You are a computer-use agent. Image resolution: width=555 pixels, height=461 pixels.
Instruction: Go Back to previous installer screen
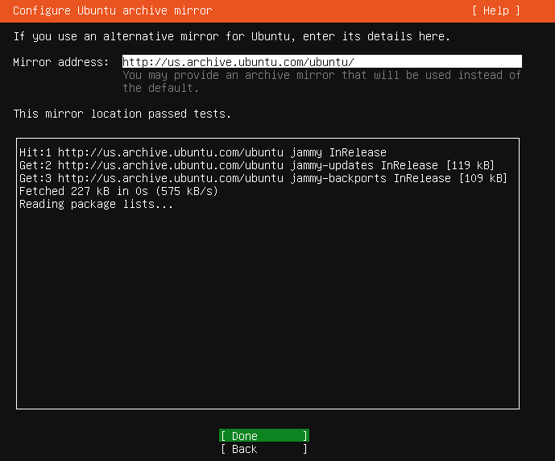pyautogui.click(x=264, y=449)
